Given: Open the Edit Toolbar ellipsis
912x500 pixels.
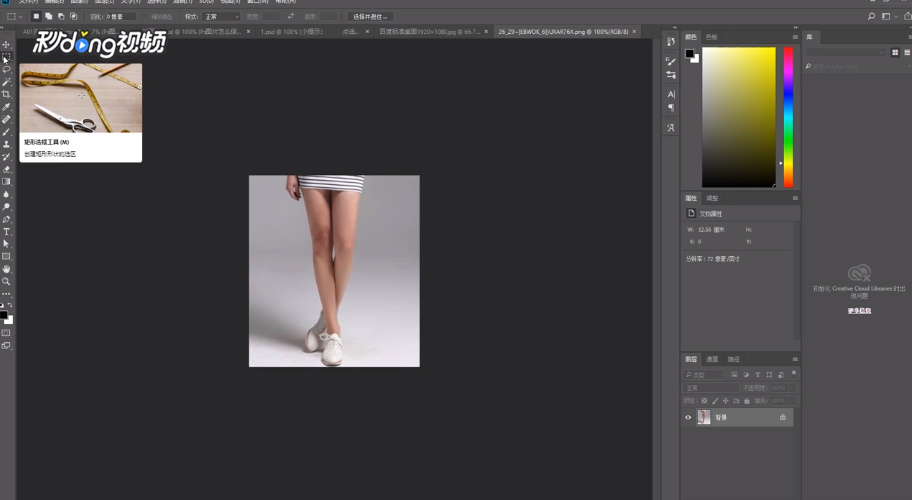Looking at the screenshot, I should point(6,294).
